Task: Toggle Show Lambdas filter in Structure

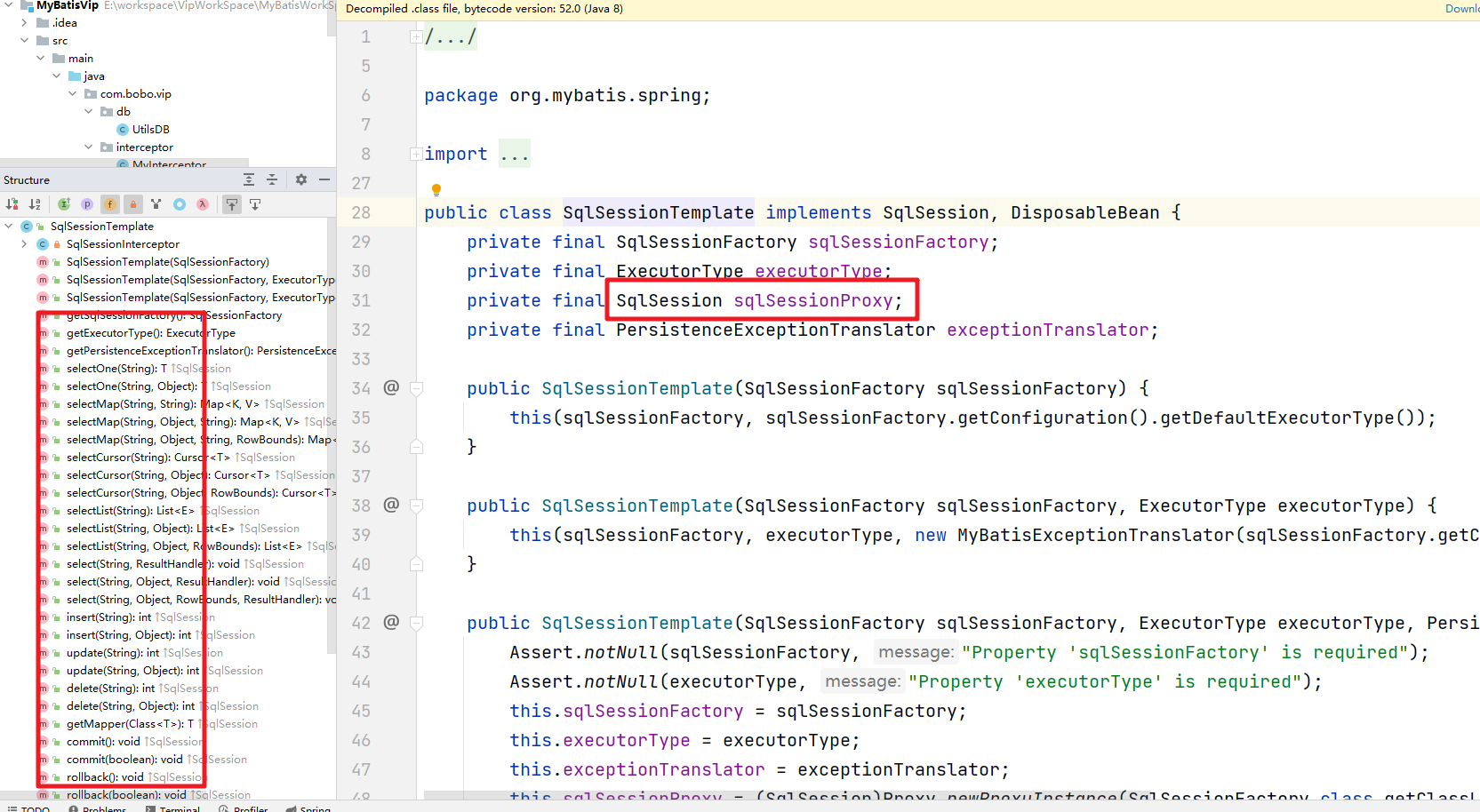Action: coord(203,204)
